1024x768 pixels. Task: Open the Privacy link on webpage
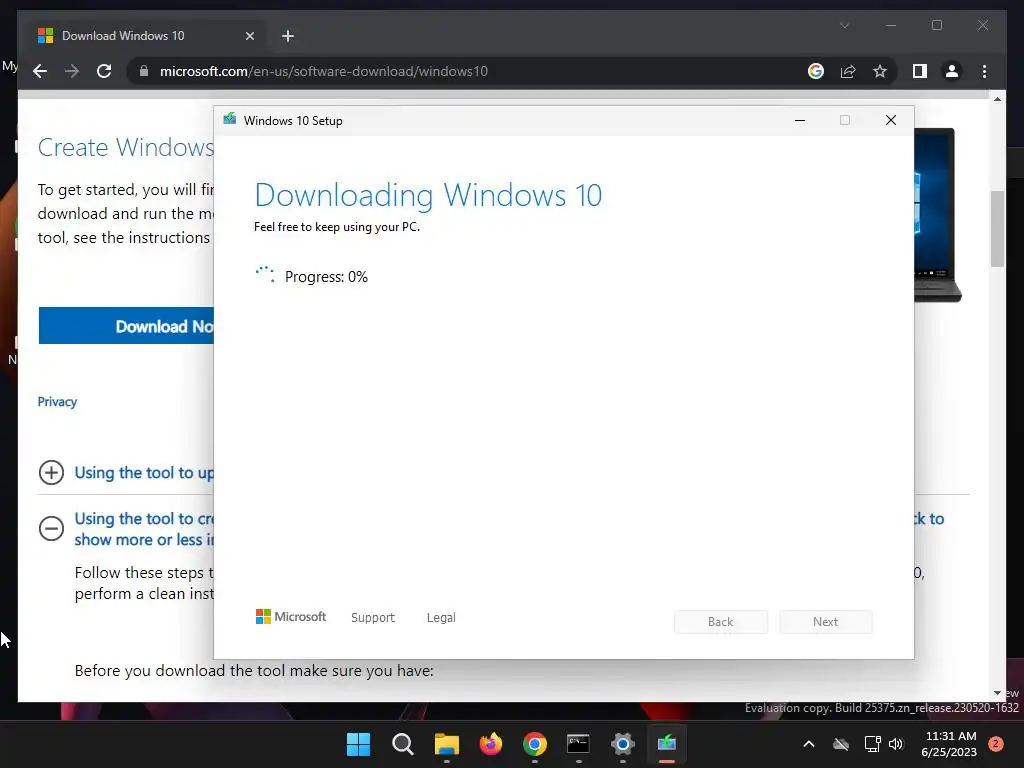pos(57,402)
